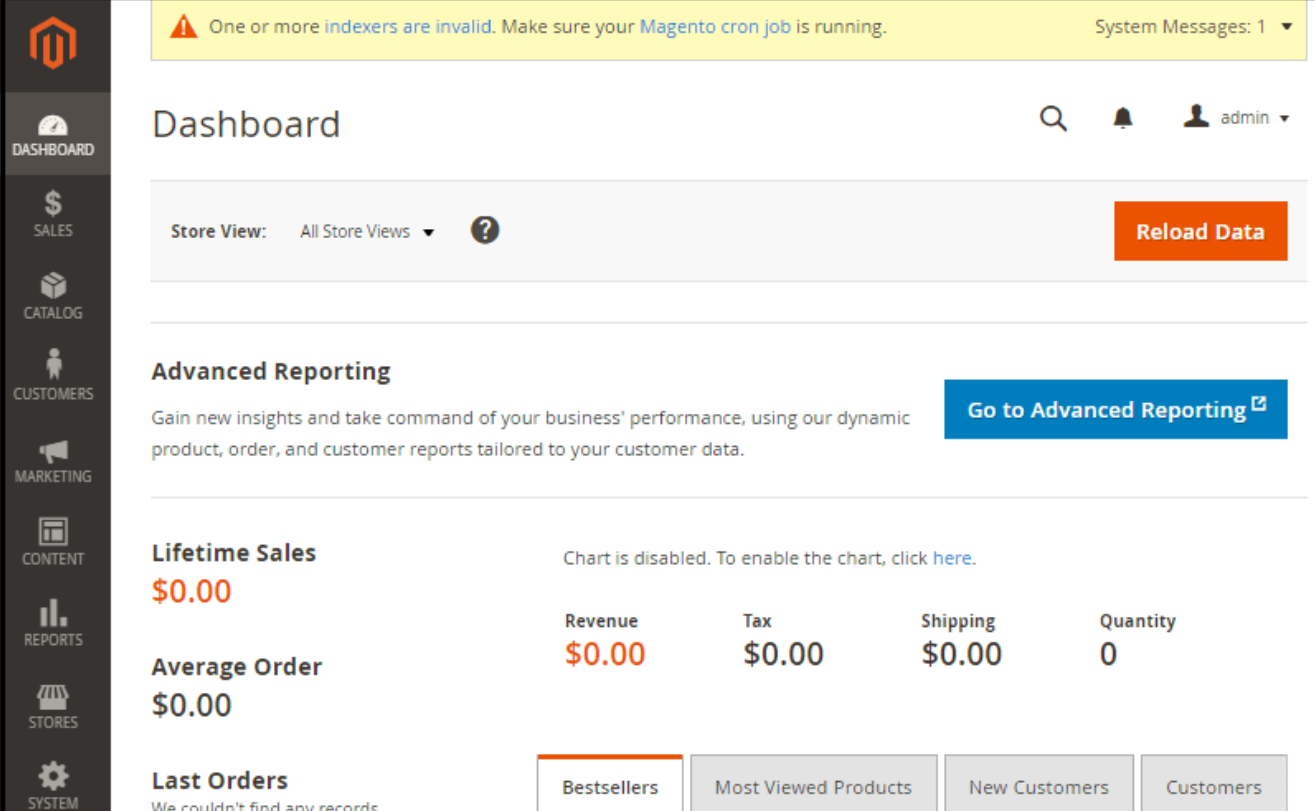Expand the All Store Views dropdown
The height and width of the screenshot is (811, 1315).
click(x=367, y=232)
